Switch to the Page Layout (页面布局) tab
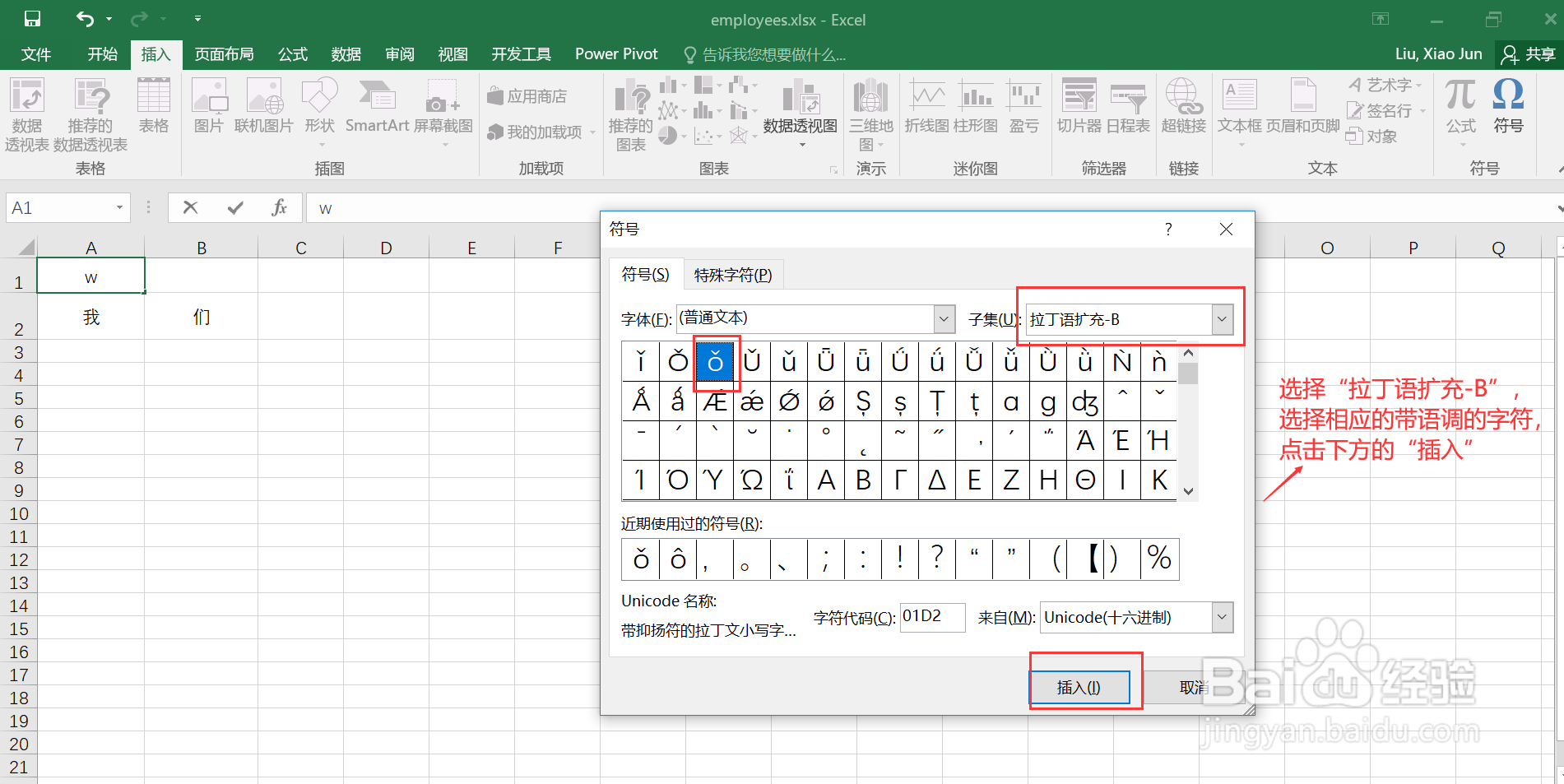Screen dimensions: 1564x784 225,54
